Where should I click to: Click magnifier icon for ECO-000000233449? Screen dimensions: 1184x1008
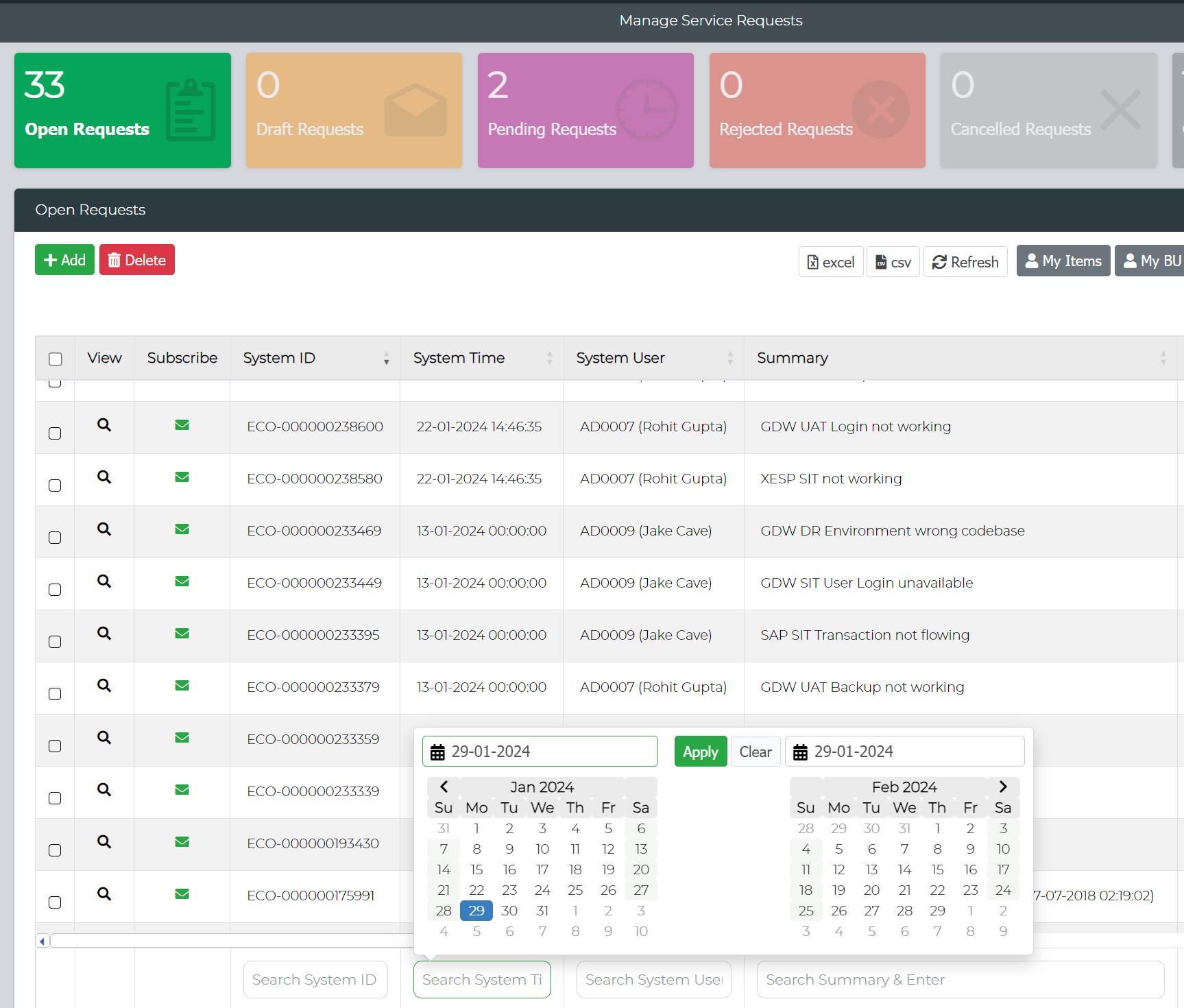[x=104, y=581]
